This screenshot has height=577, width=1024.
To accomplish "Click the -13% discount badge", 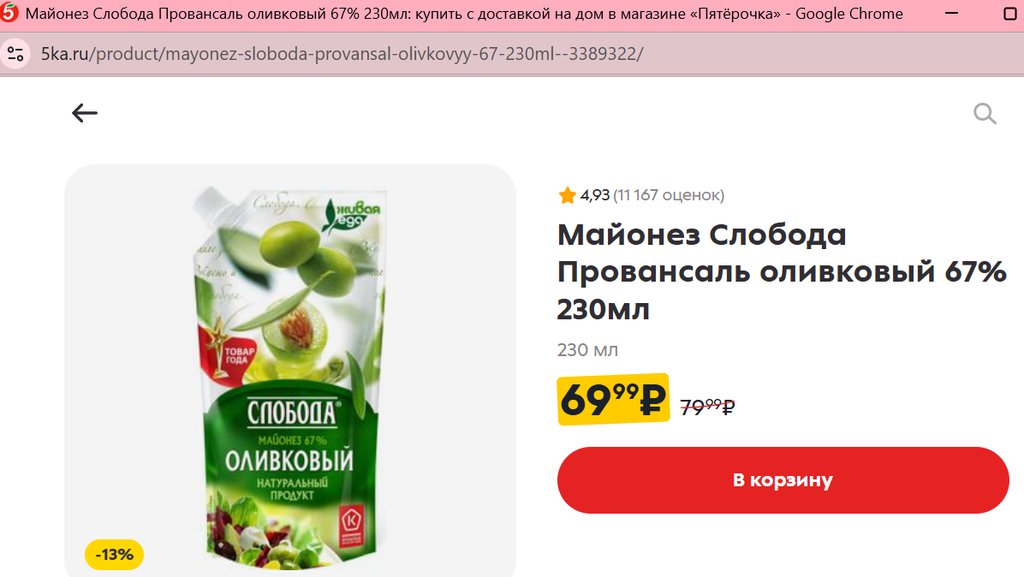I will [x=114, y=555].
